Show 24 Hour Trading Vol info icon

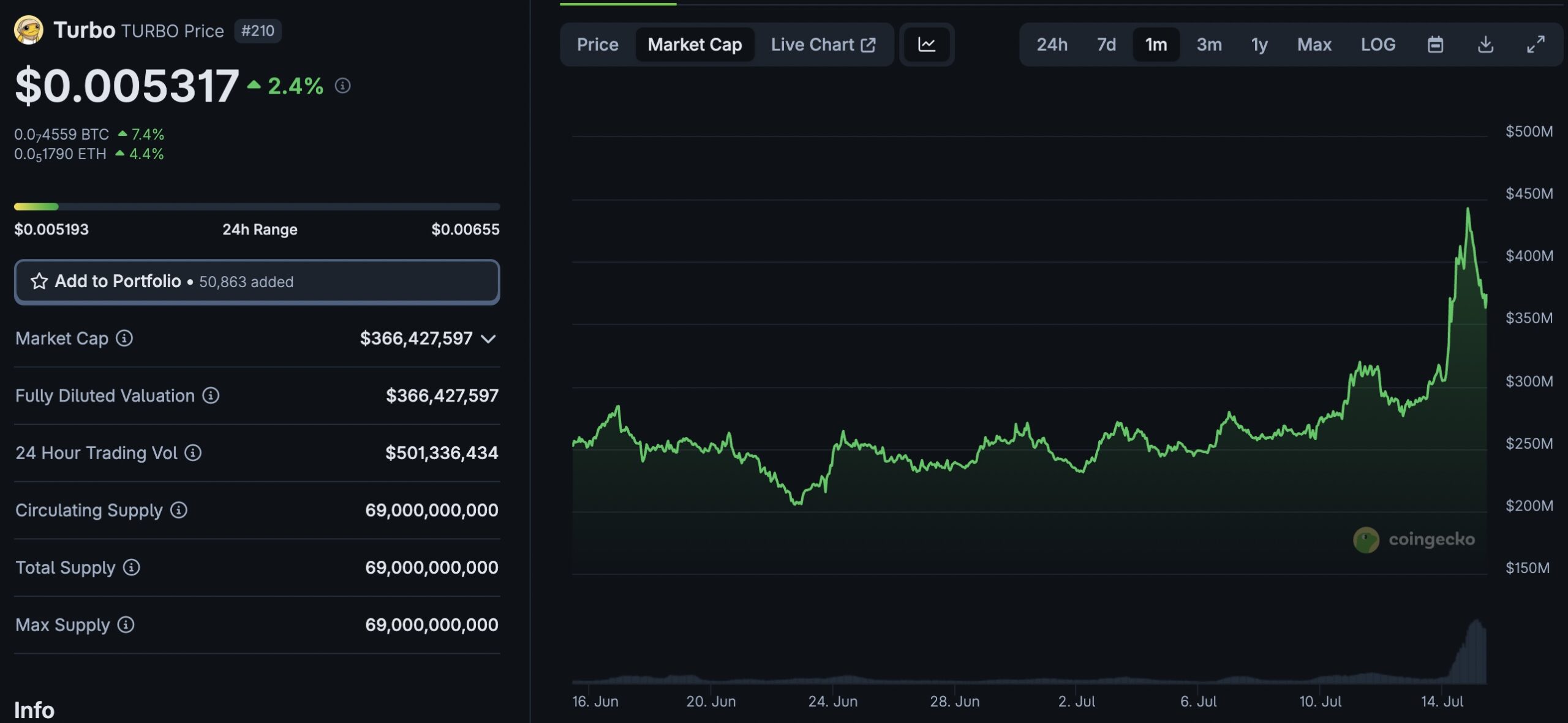(x=193, y=452)
